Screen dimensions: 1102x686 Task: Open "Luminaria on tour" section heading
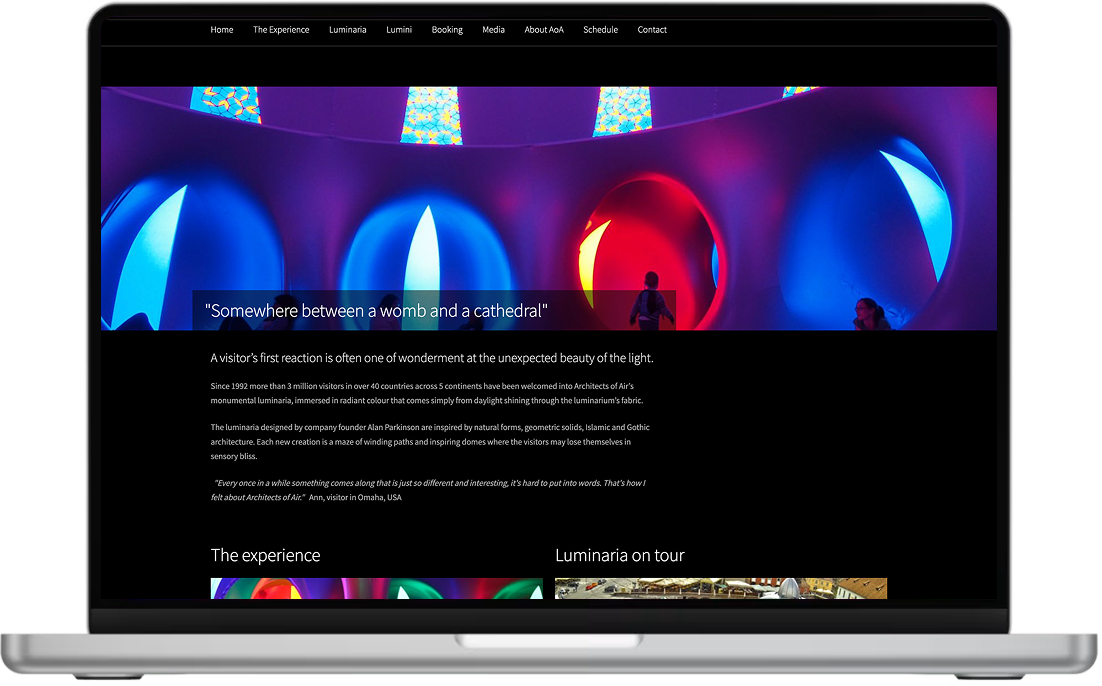pyautogui.click(x=620, y=555)
